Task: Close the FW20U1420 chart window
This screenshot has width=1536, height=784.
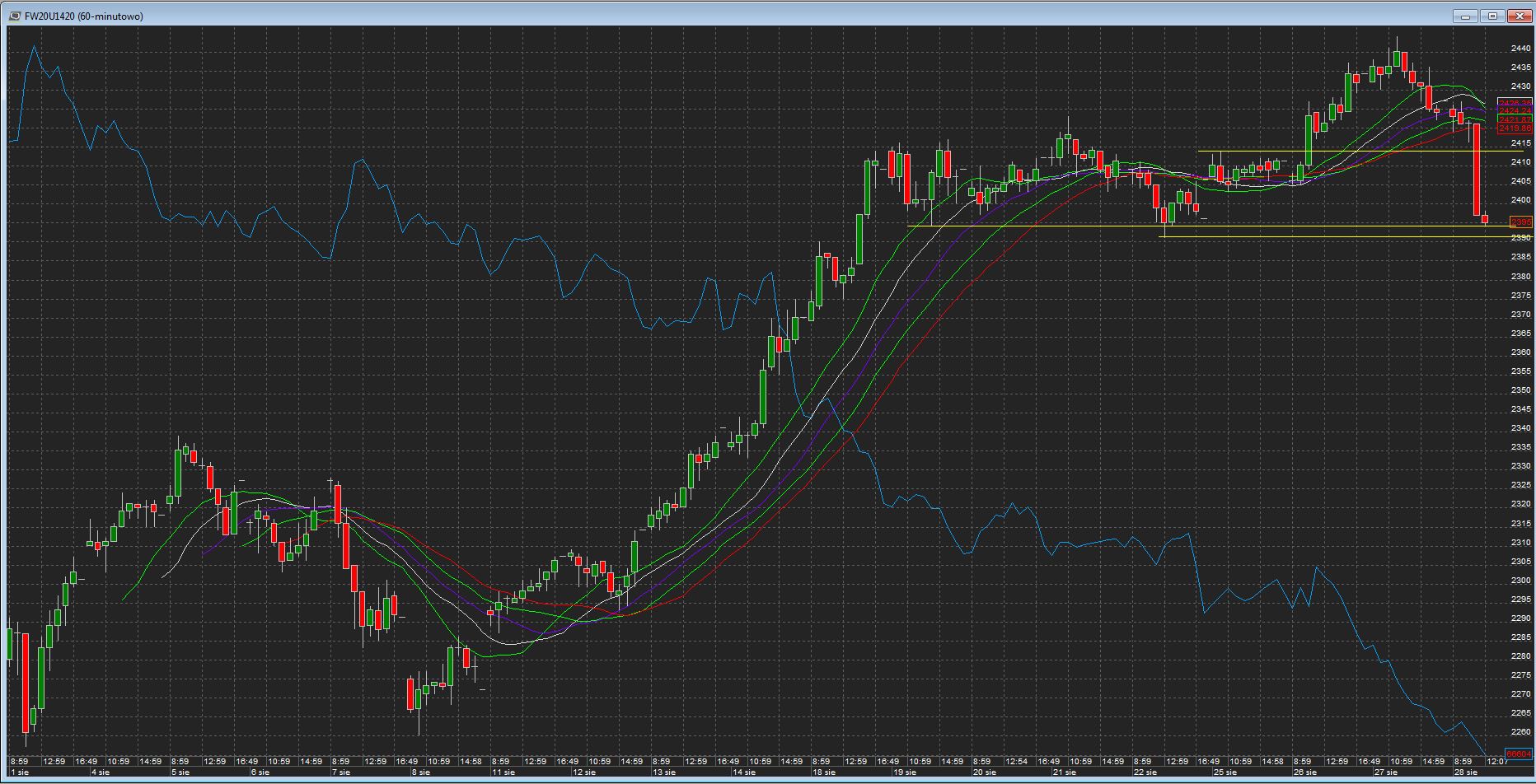Action: pos(1519,16)
